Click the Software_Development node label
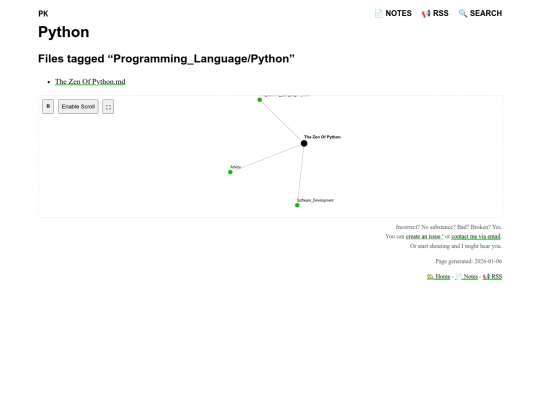 coord(315,200)
